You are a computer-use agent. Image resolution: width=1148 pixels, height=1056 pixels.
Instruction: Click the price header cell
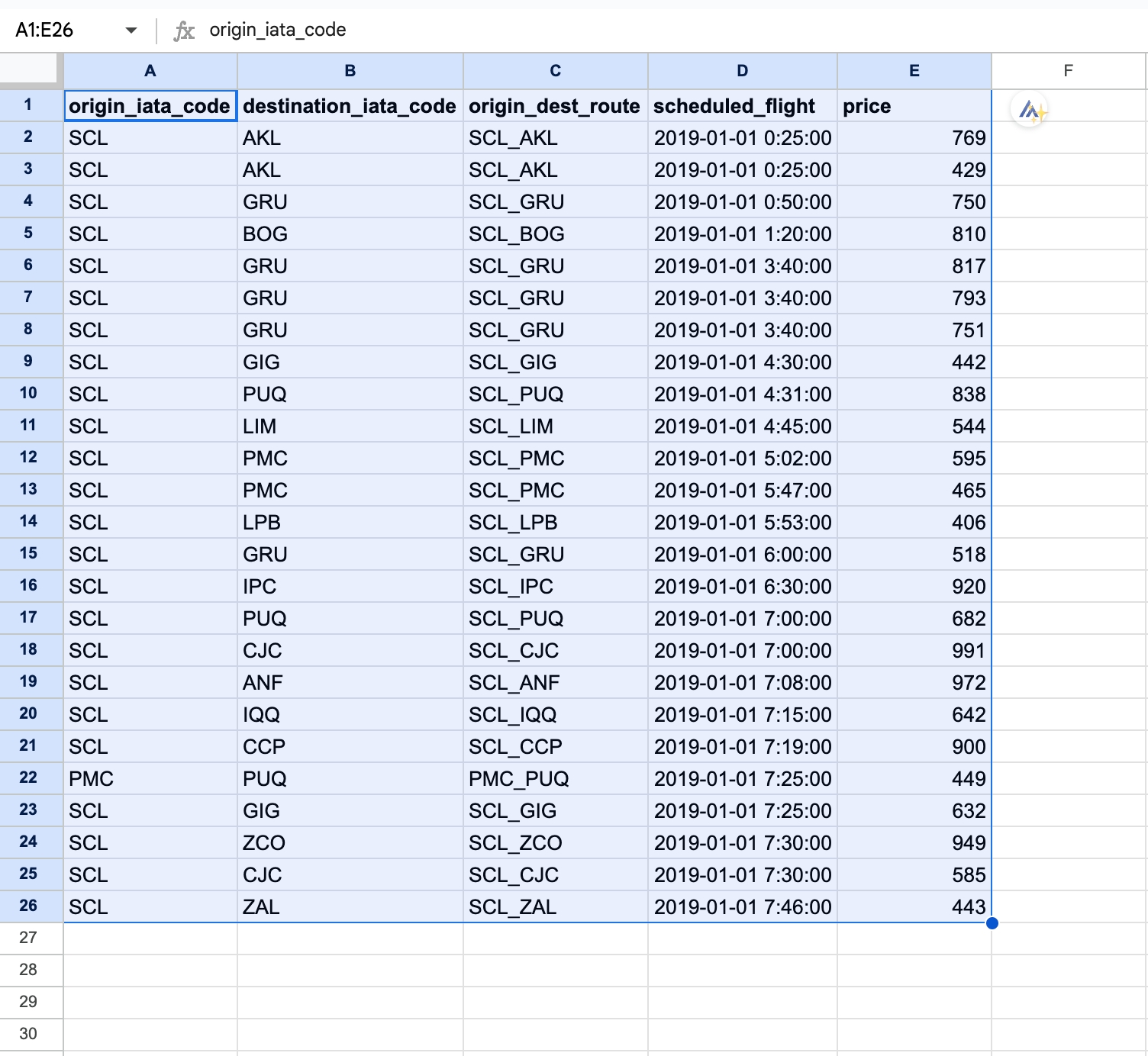pyautogui.click(x=914, y=106)
